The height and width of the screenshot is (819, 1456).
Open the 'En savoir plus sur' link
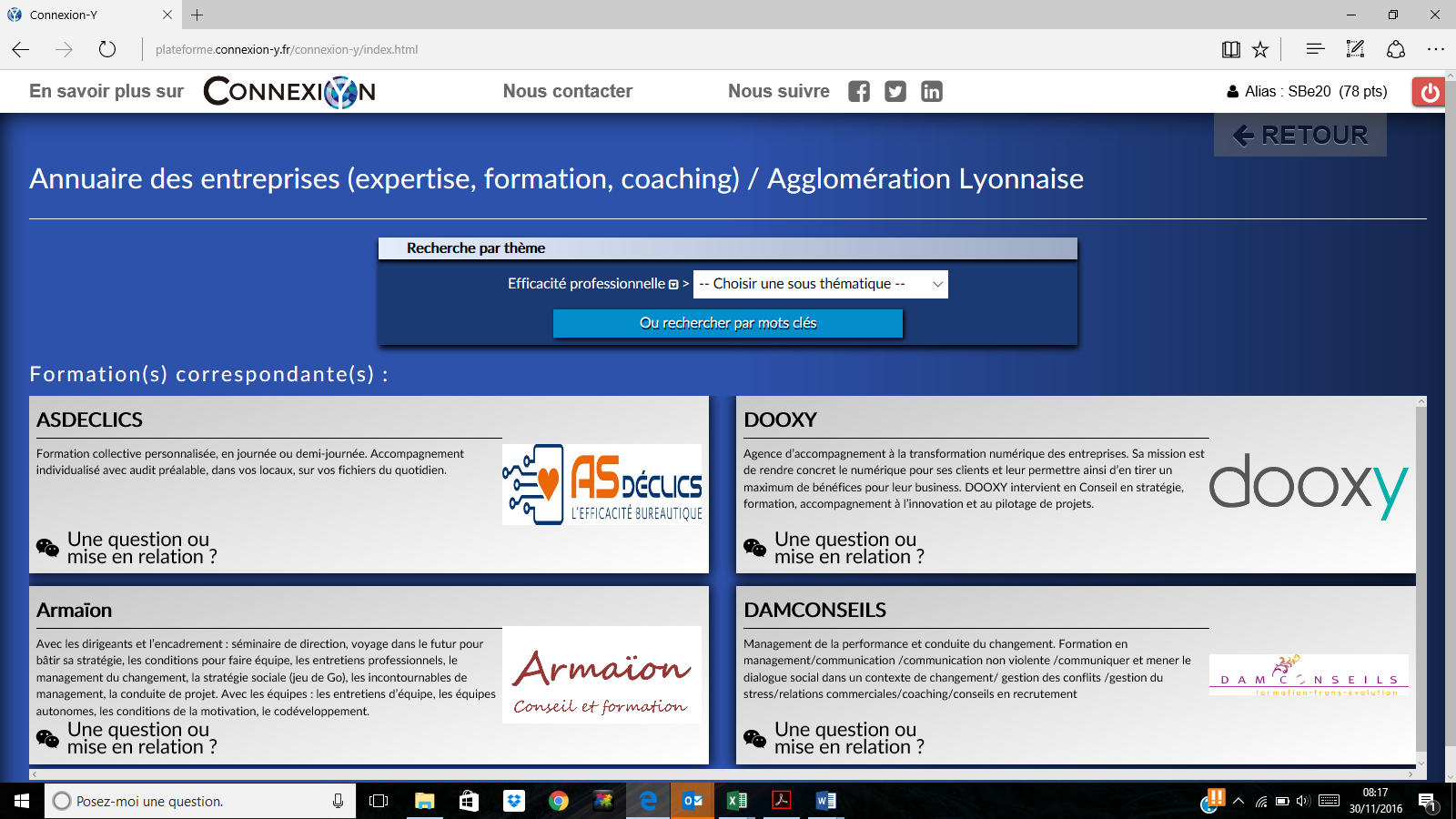[x=106, y=91]
